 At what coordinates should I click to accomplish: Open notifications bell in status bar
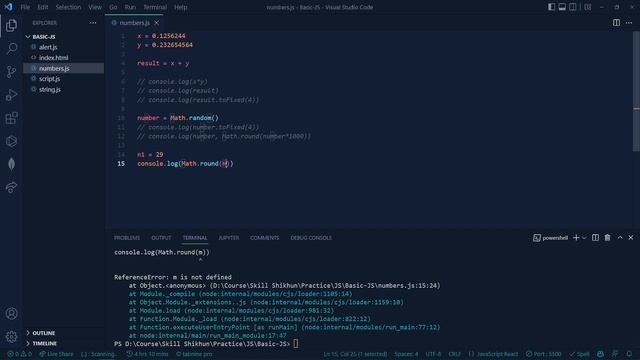pyautogui.click(x=629, y=354)
